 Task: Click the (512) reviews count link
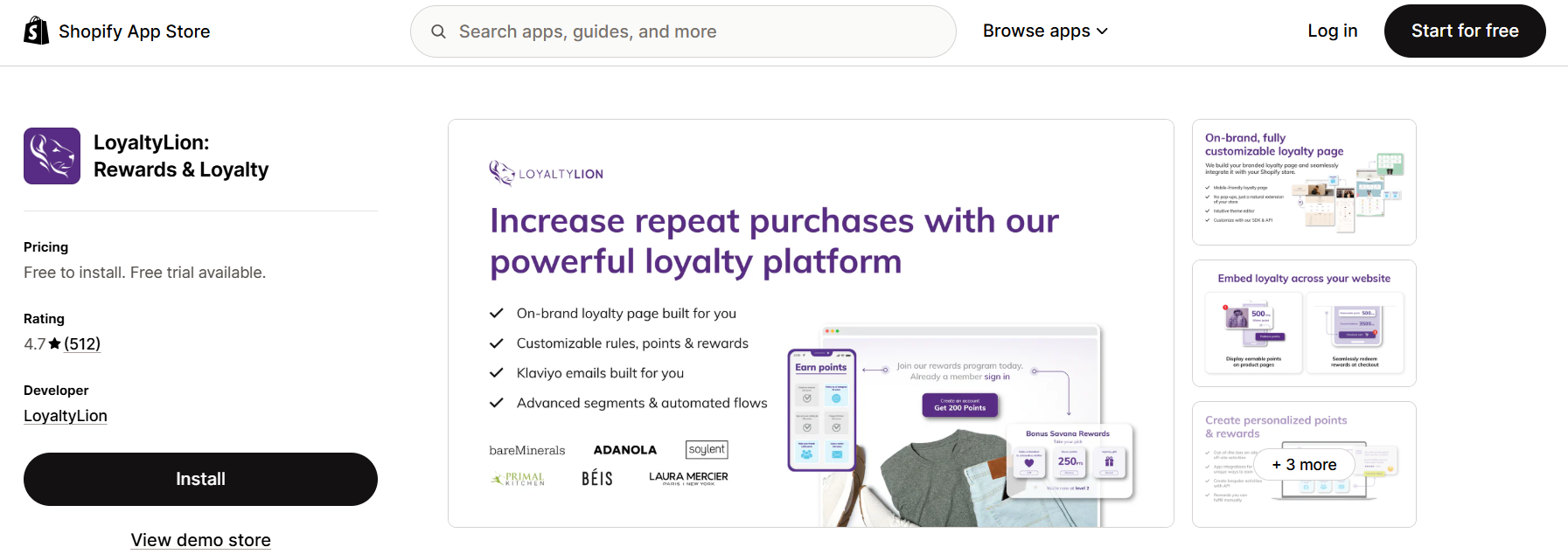click(x=83, y=343)
